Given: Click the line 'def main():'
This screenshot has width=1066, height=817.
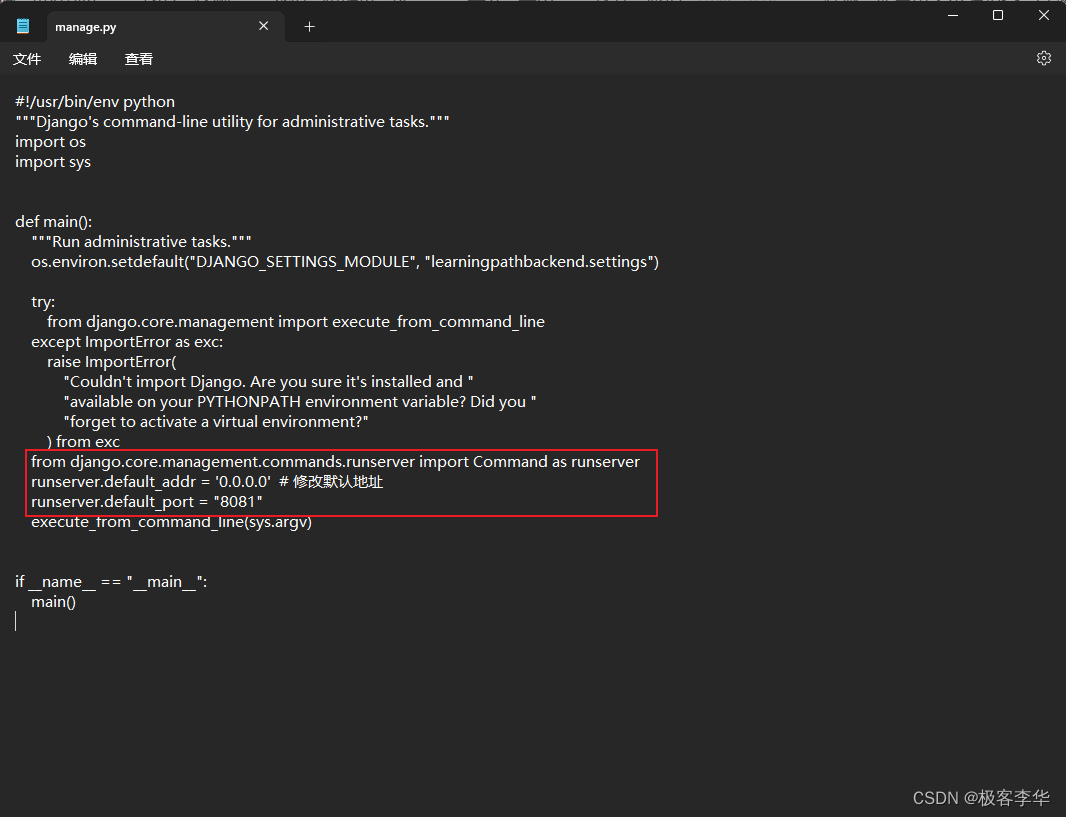Looking at the screenshot, I should [54, 222].
